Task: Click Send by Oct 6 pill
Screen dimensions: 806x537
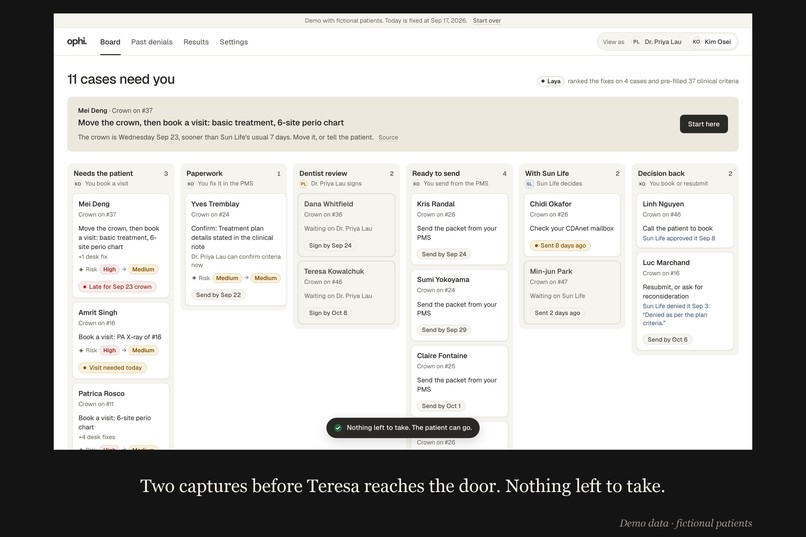Action: click(667, 340)
